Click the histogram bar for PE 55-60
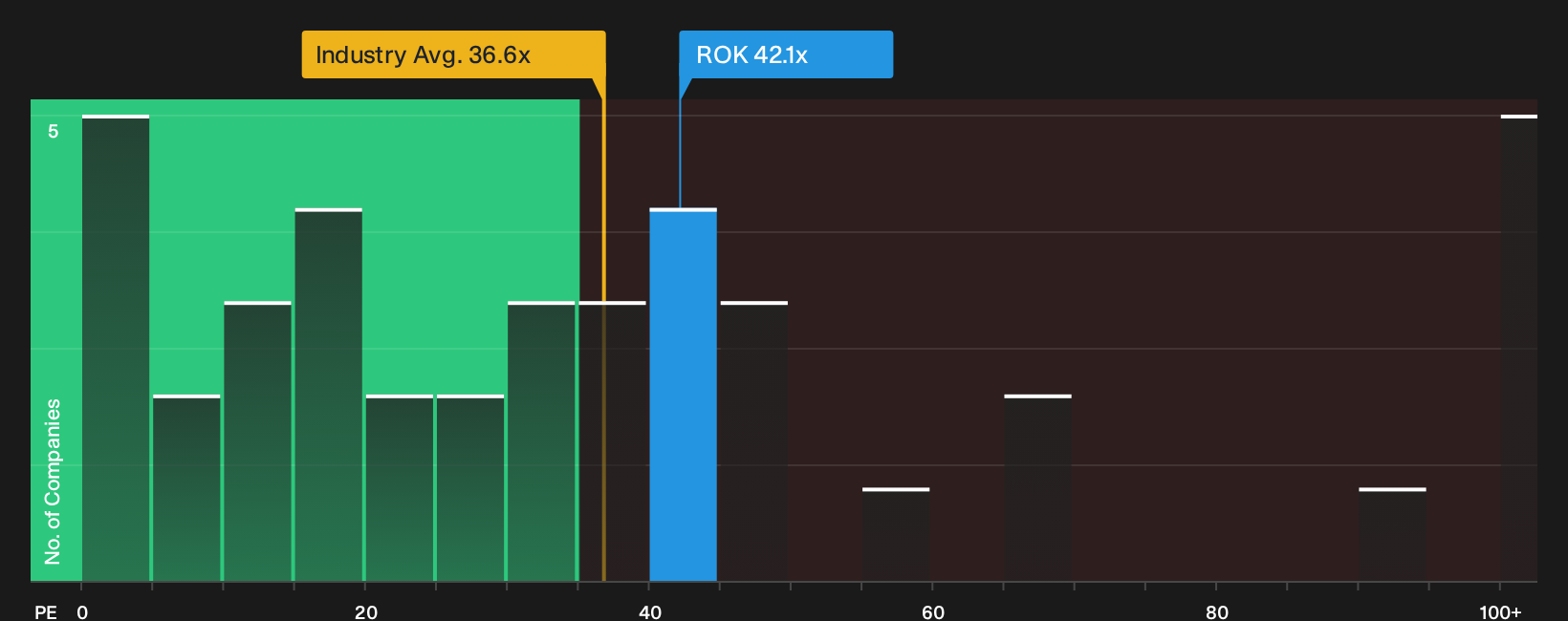The image size is (1568, 621). point(896,534)
